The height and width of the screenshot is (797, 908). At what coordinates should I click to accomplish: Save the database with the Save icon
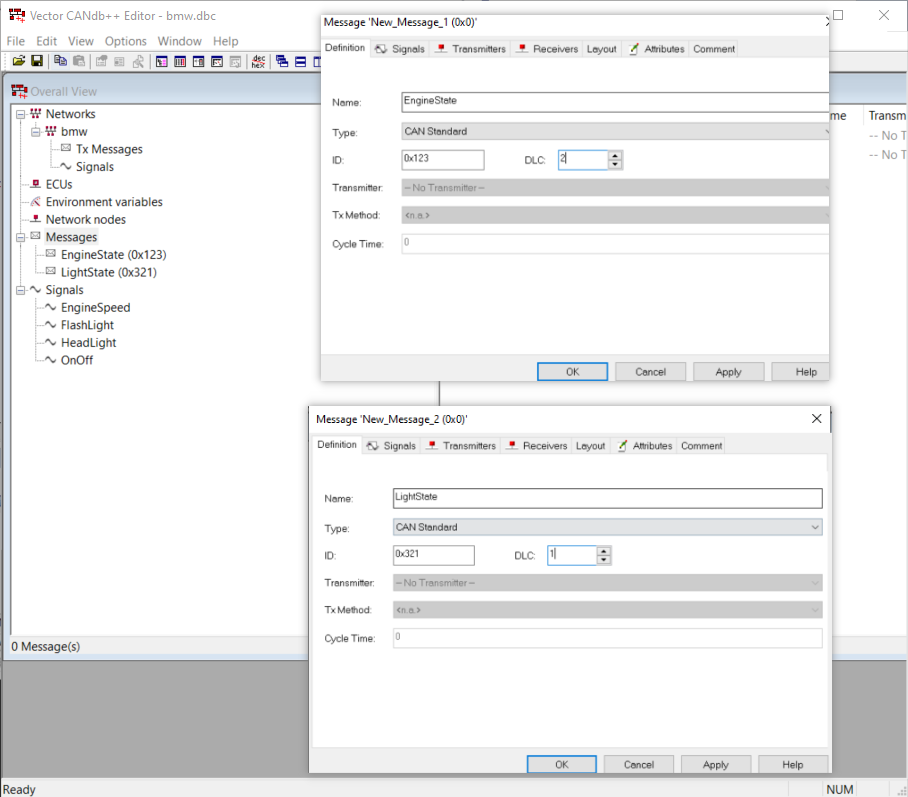[x=36, y=62]
